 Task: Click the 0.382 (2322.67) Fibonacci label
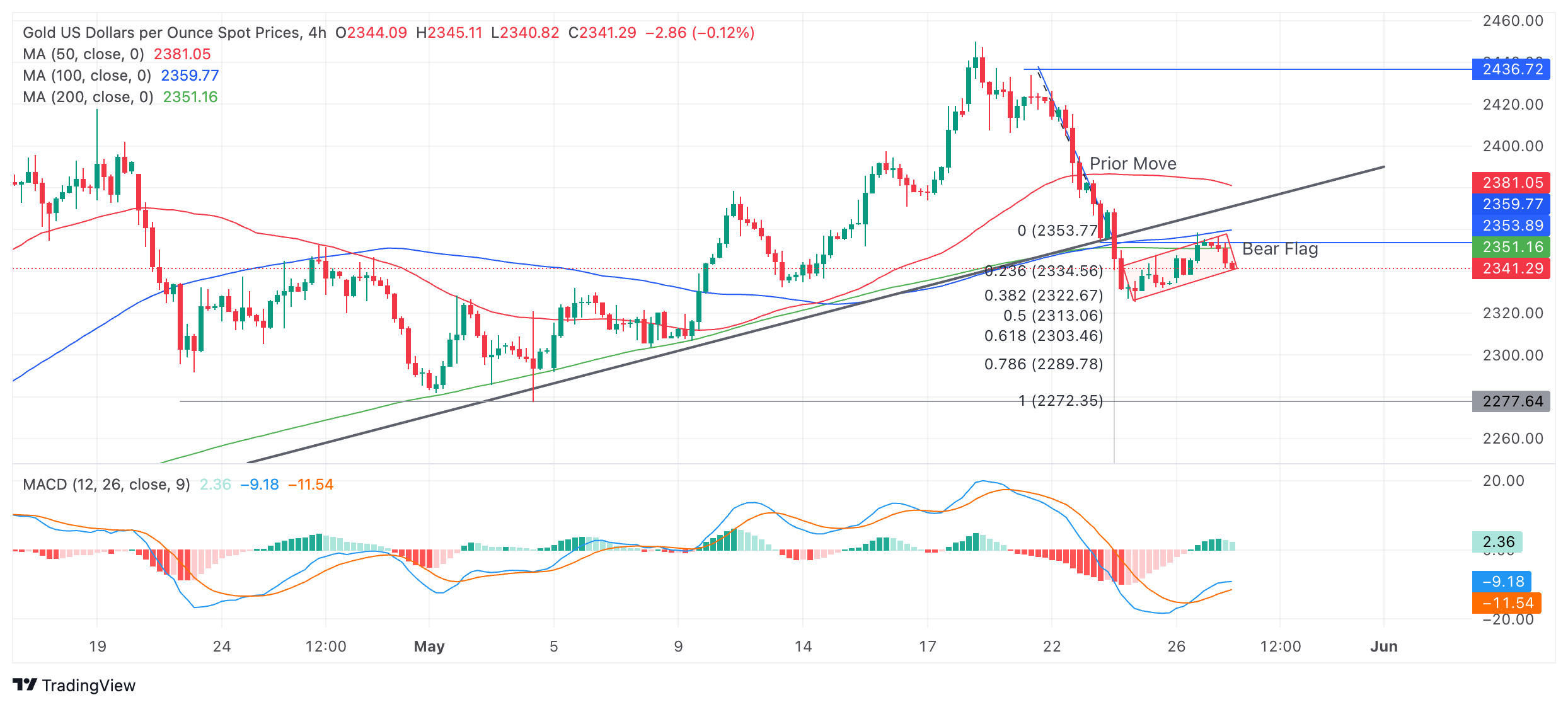(1043, 296)
